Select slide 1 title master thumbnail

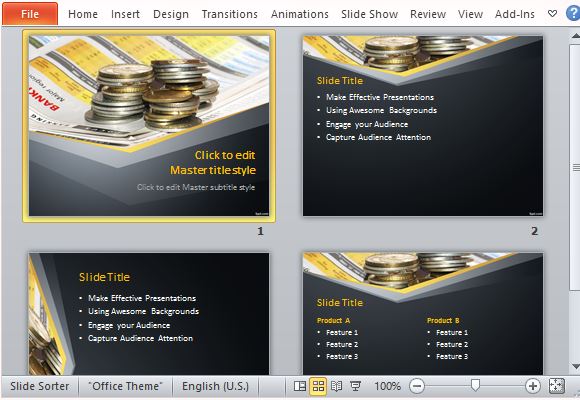pos(149,126)
